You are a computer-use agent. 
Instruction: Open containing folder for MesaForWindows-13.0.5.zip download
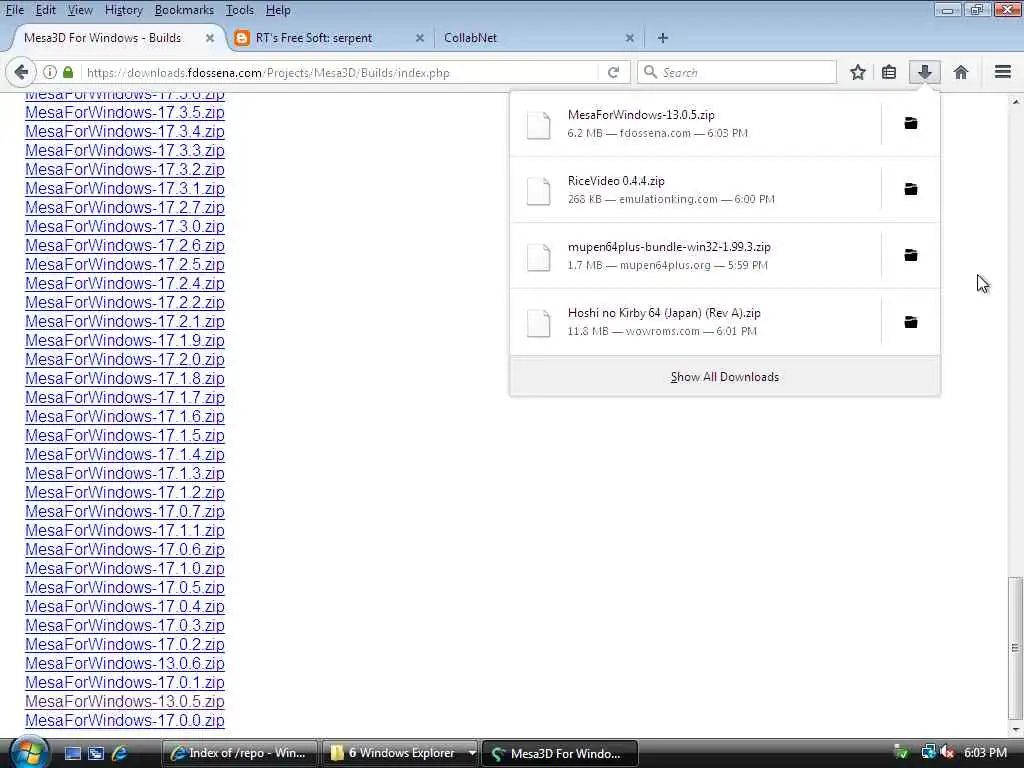point(910,123)
